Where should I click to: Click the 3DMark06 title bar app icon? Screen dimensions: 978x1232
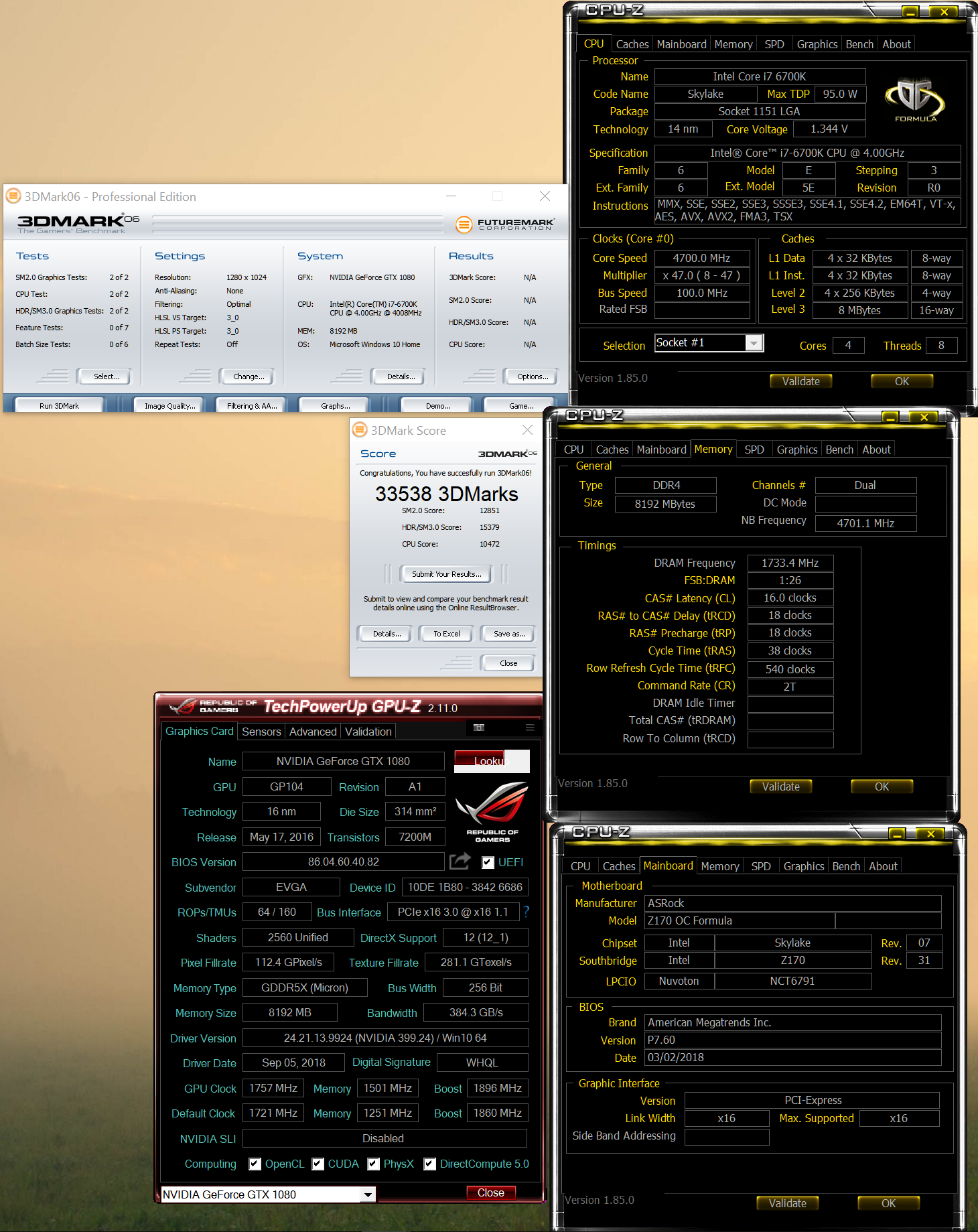point(13,196)
